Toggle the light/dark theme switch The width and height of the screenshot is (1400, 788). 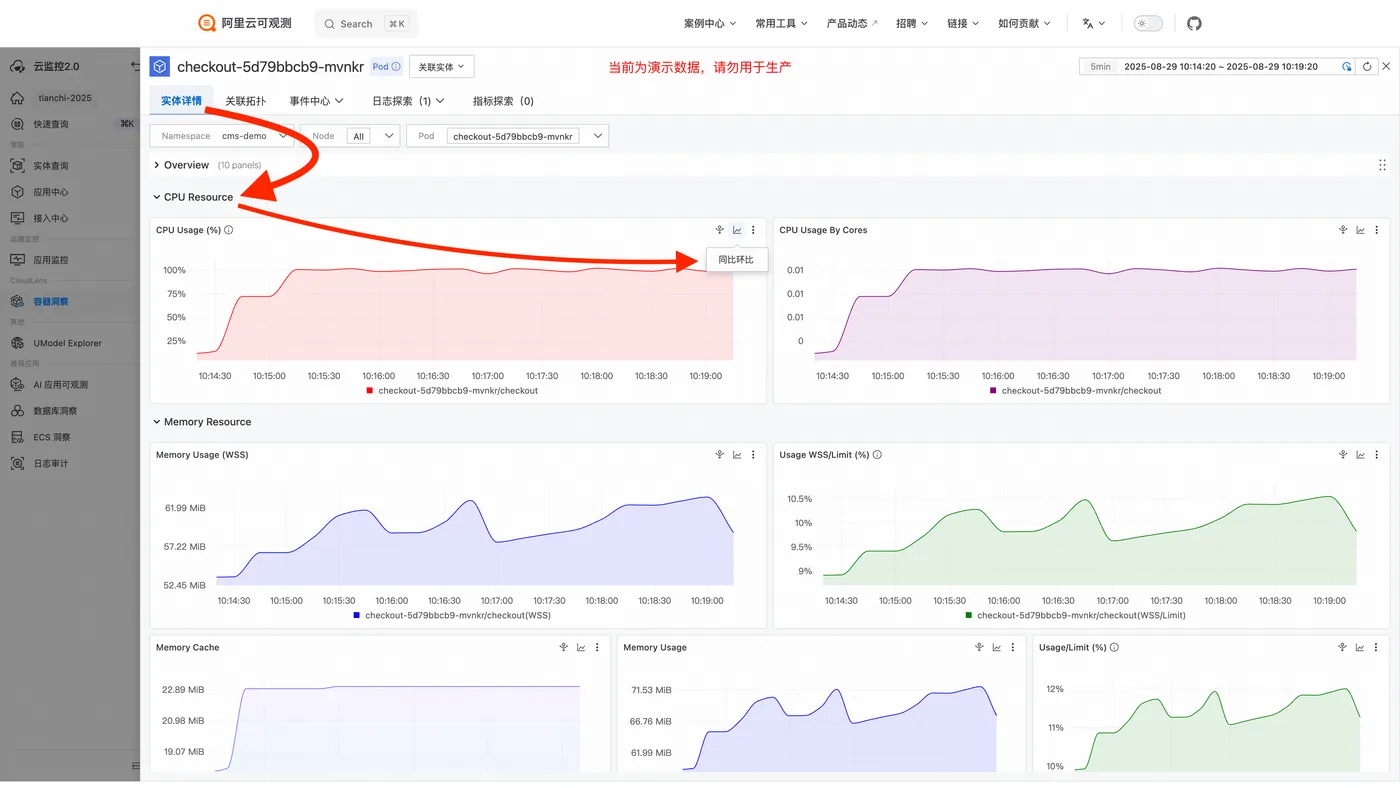(1148, 23)
